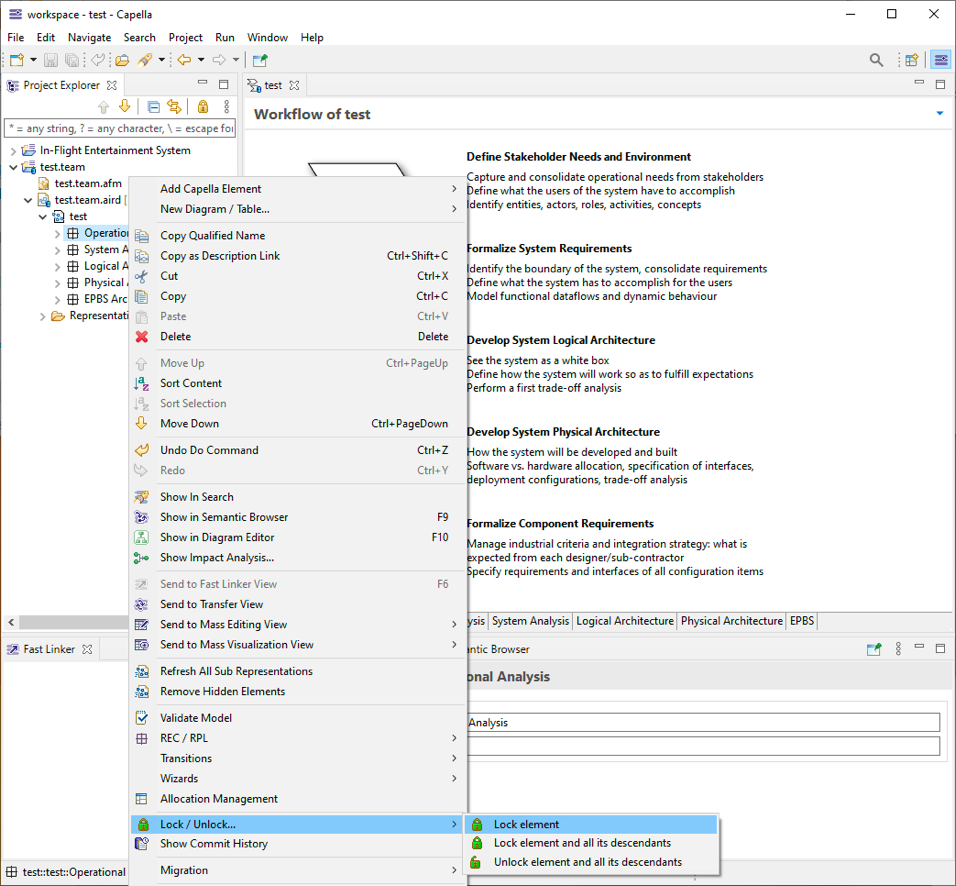This screenshot has width=956, height=886.
Task: Collapse the test.team project node
Action: [x=13, y=167]
